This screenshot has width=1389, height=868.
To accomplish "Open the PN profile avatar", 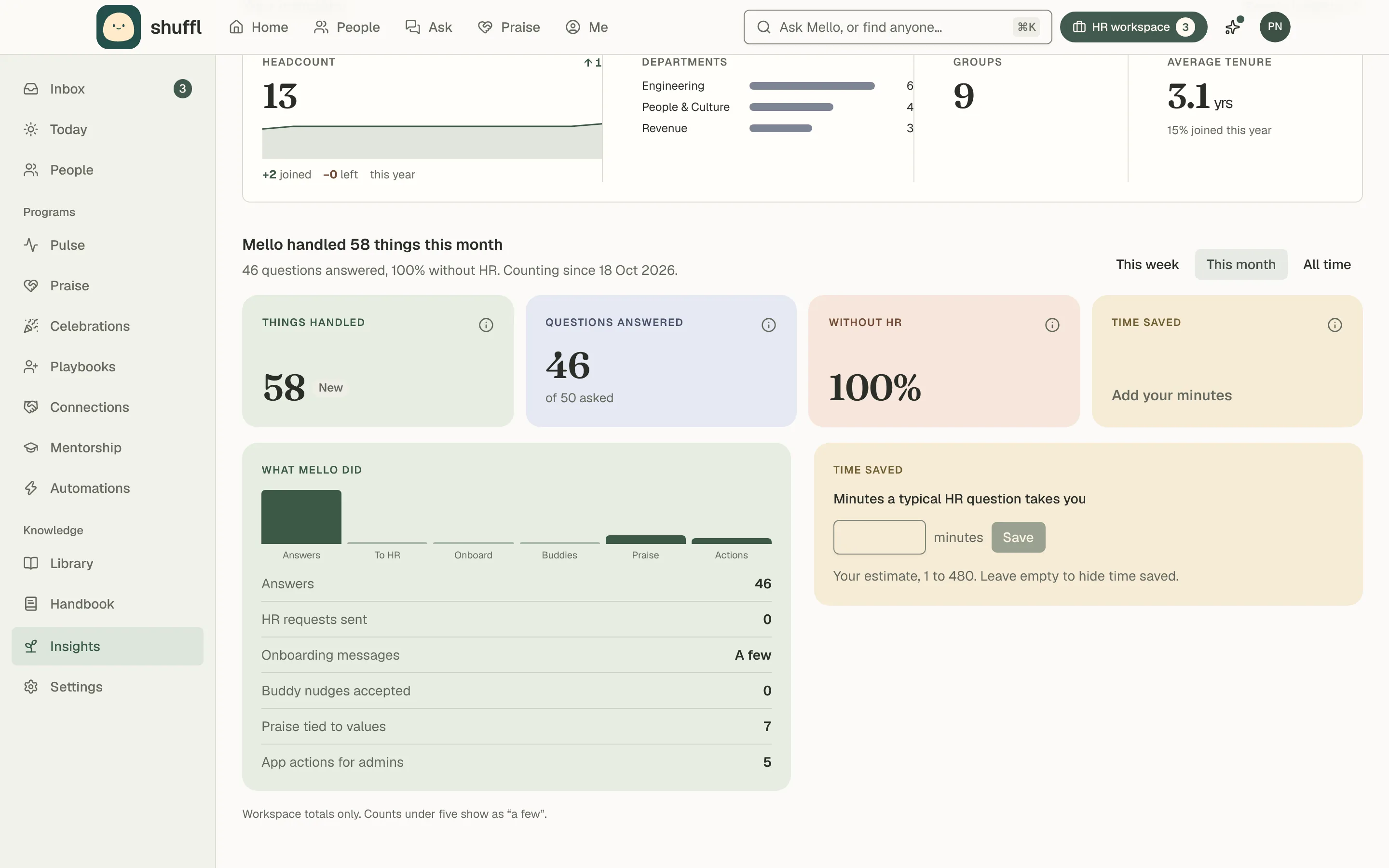I will [x=1274, y=27].
